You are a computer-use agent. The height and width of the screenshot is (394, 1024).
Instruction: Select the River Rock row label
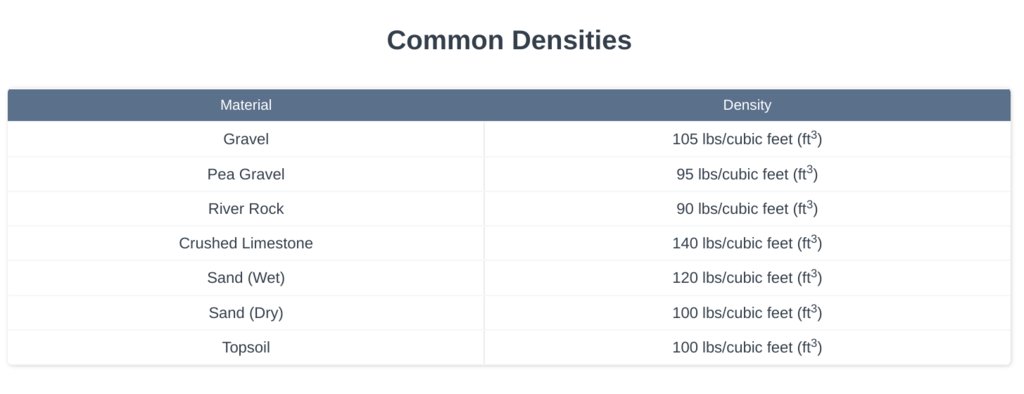click(x=246, y=208)
